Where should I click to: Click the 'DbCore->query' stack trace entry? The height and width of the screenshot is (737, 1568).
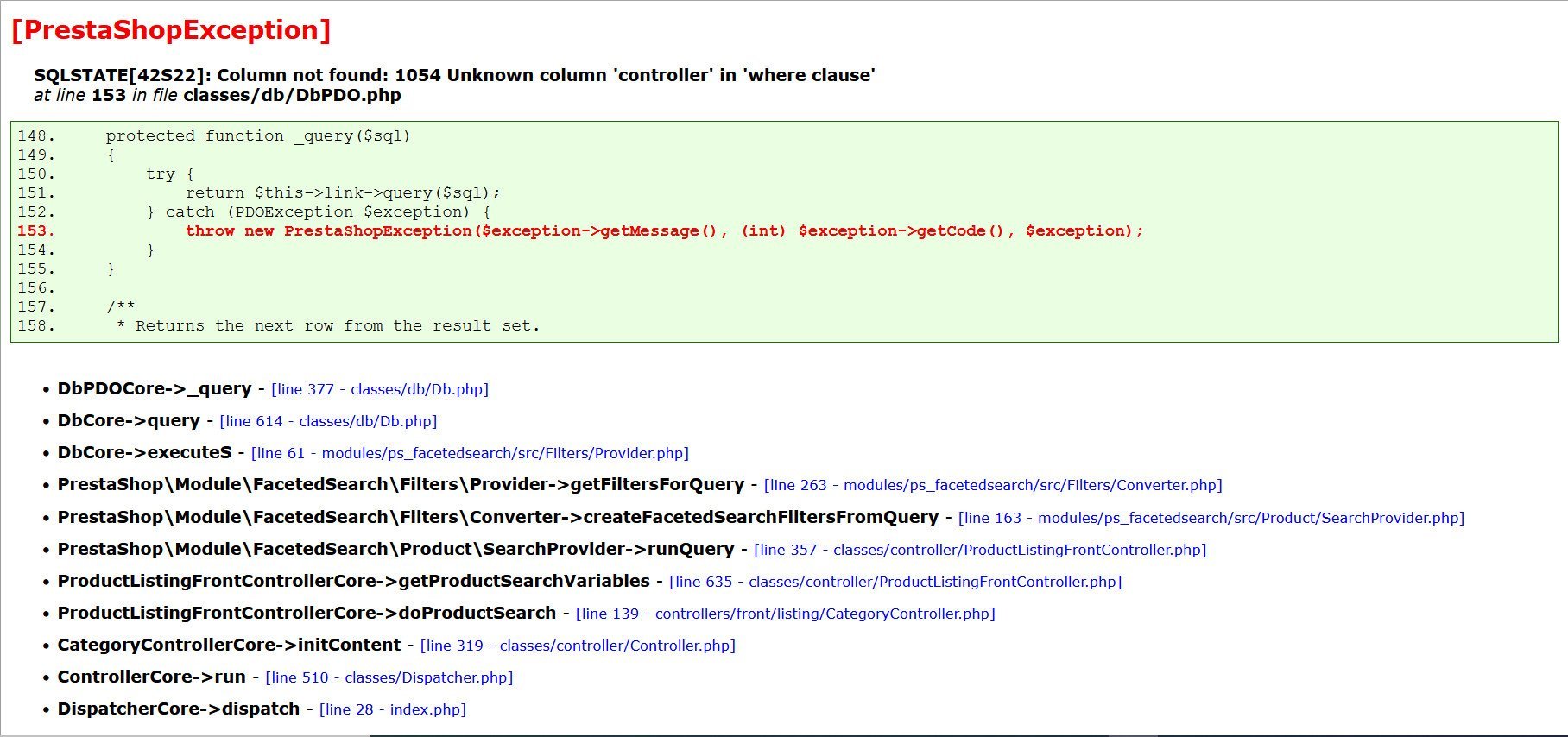(129, 421)
